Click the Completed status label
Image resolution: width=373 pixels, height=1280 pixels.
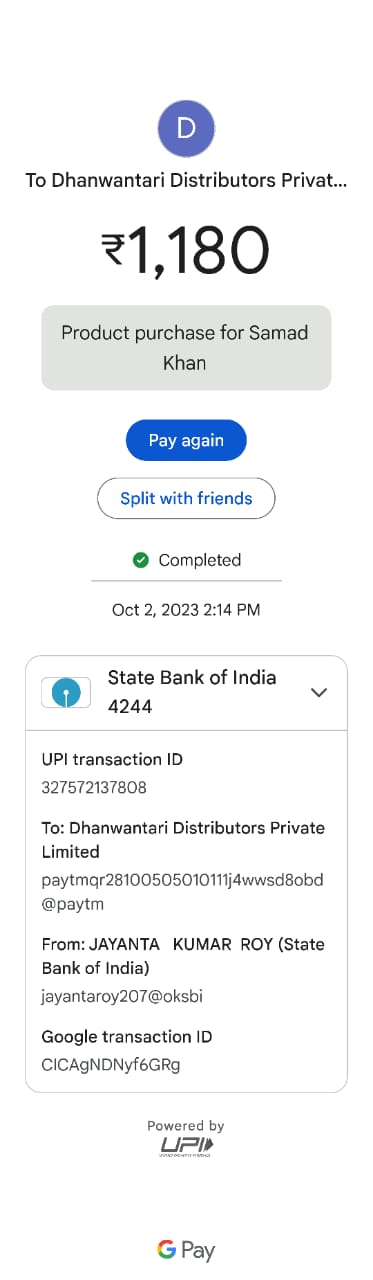(x=200, y=560)
